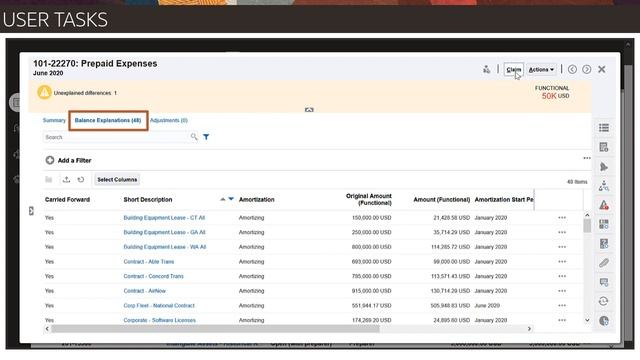This screenshot has width=640, height=360.
Task: Focus the Search input field
Action: (x=116, y=137)
